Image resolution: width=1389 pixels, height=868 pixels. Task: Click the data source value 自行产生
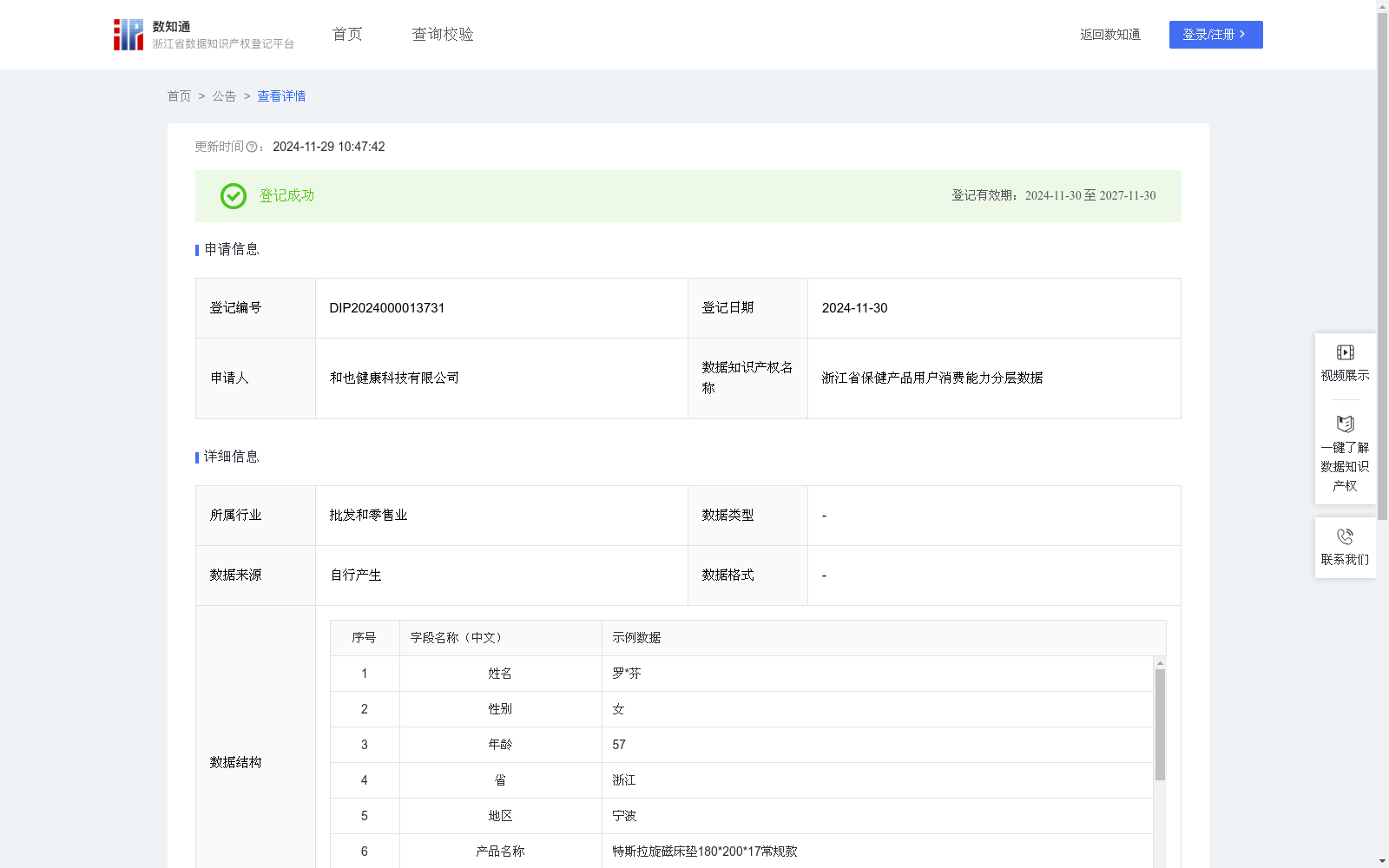356,575
